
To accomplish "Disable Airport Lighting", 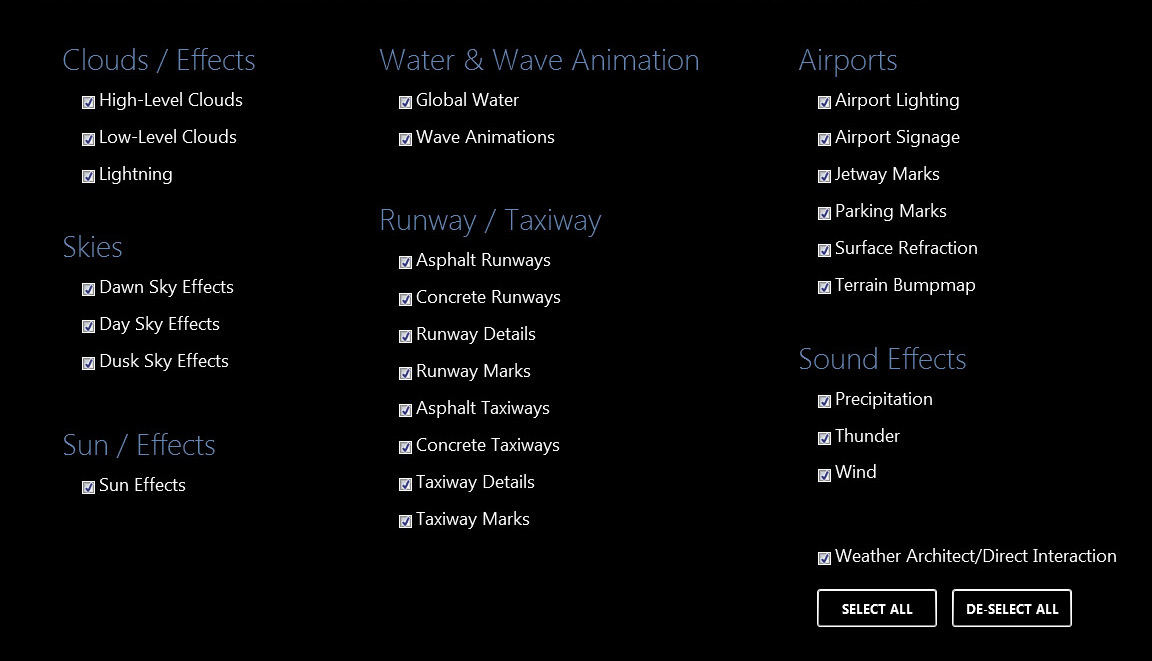I will (x=824, y=101).
